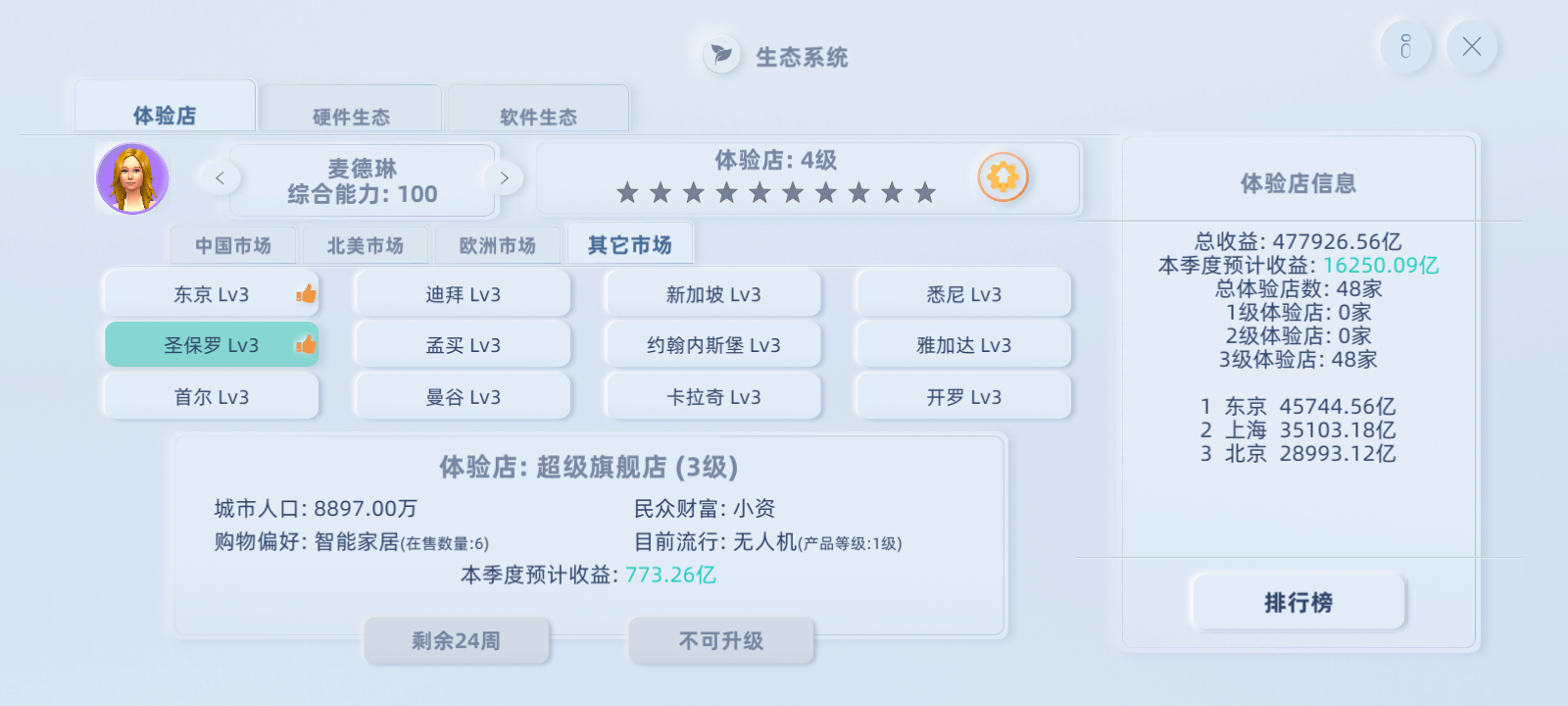1568x706 pixels.
Task: Select the 北美市场 market tab
Action: pos(366,245)
